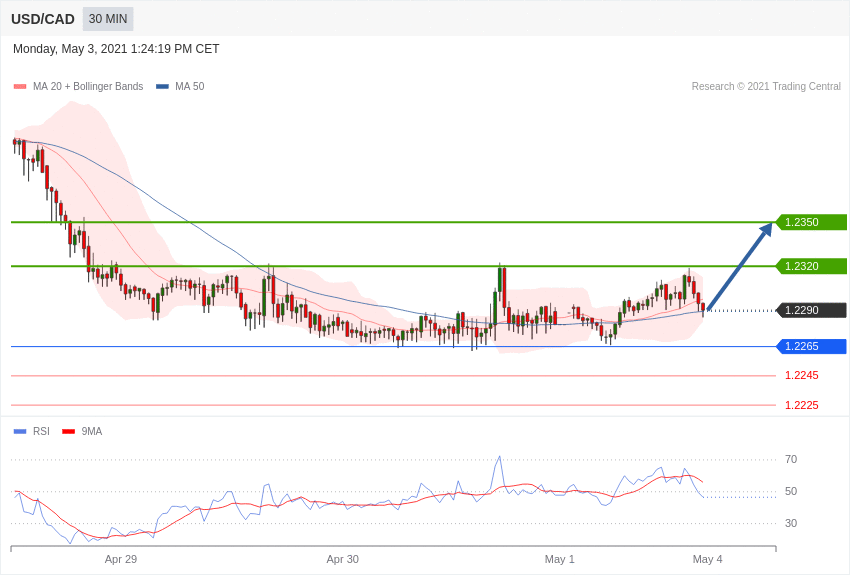Viewport: 850px width, 576px height.
Task: Select the USD/CAD pair title
Action: [43, 19]
